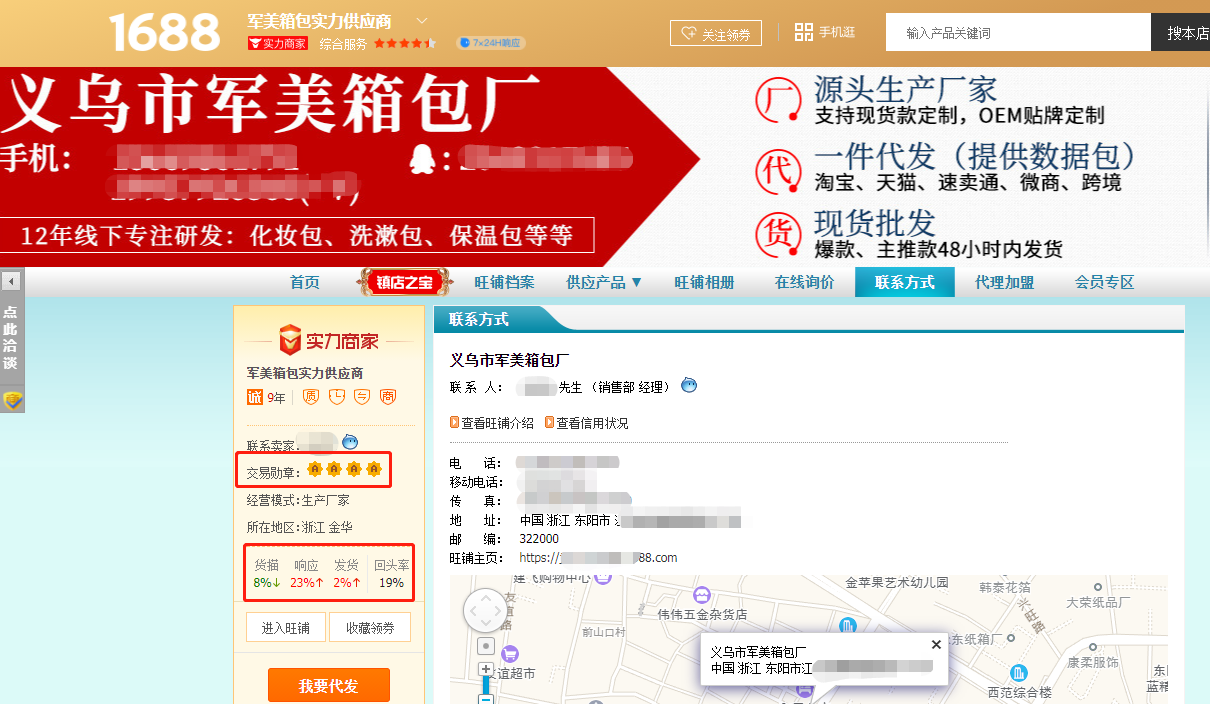Open the 查看信用状况 link
Screen dimensions: 1210x704
pos(587,423)
